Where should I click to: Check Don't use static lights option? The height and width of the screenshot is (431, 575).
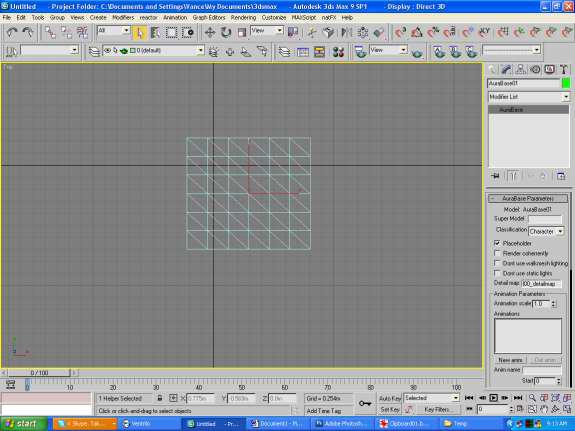coord(497,273)
